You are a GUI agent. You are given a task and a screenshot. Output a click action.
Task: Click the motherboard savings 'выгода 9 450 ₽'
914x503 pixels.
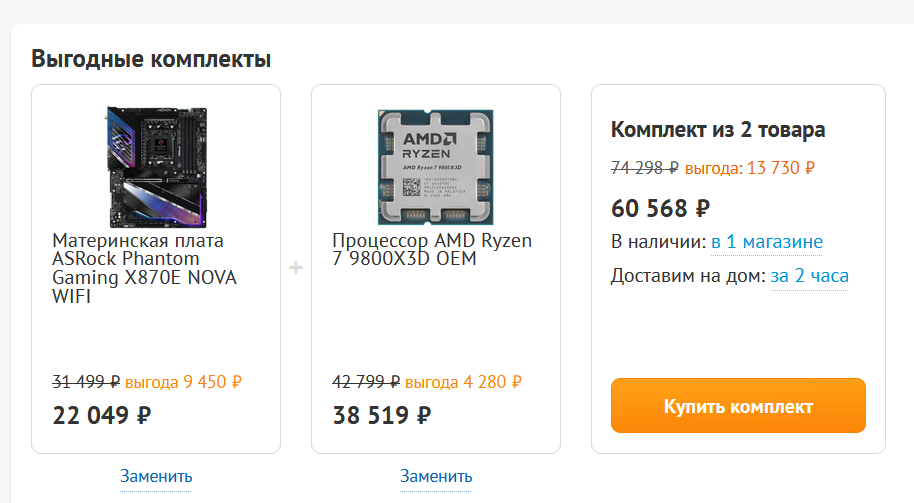(184, 381)
